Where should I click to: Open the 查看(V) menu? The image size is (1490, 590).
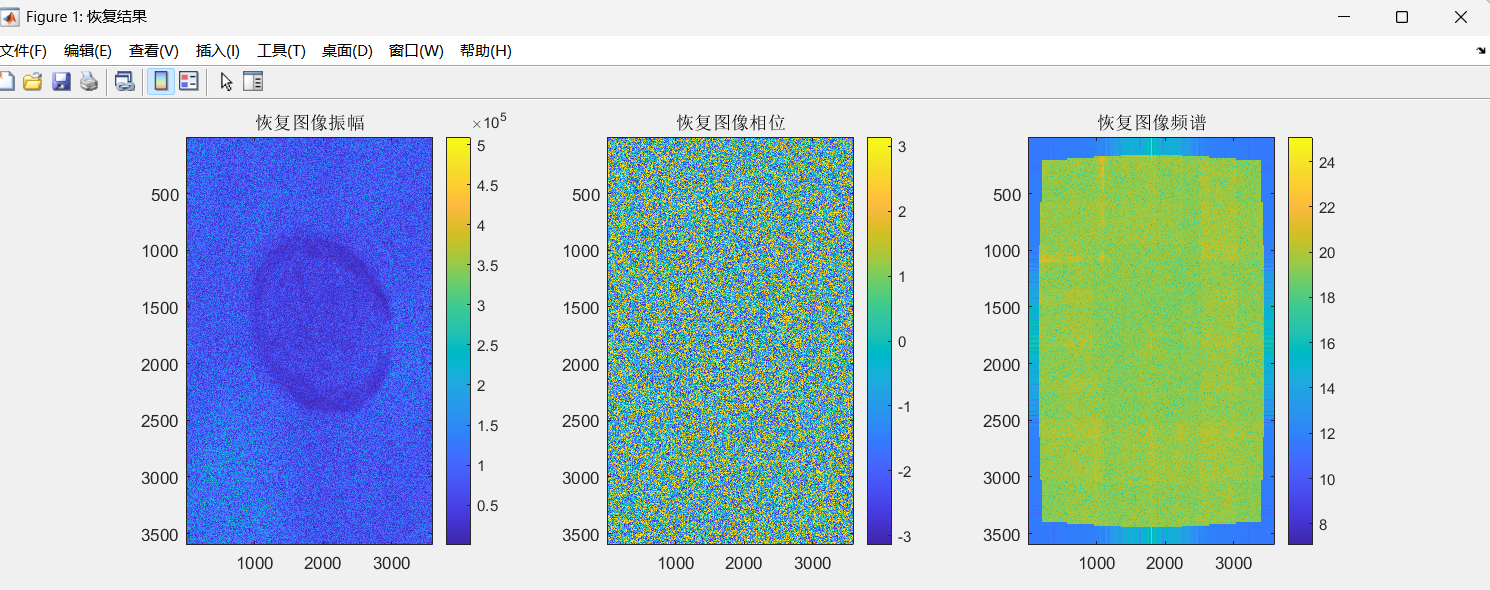(x=154, y=51)
